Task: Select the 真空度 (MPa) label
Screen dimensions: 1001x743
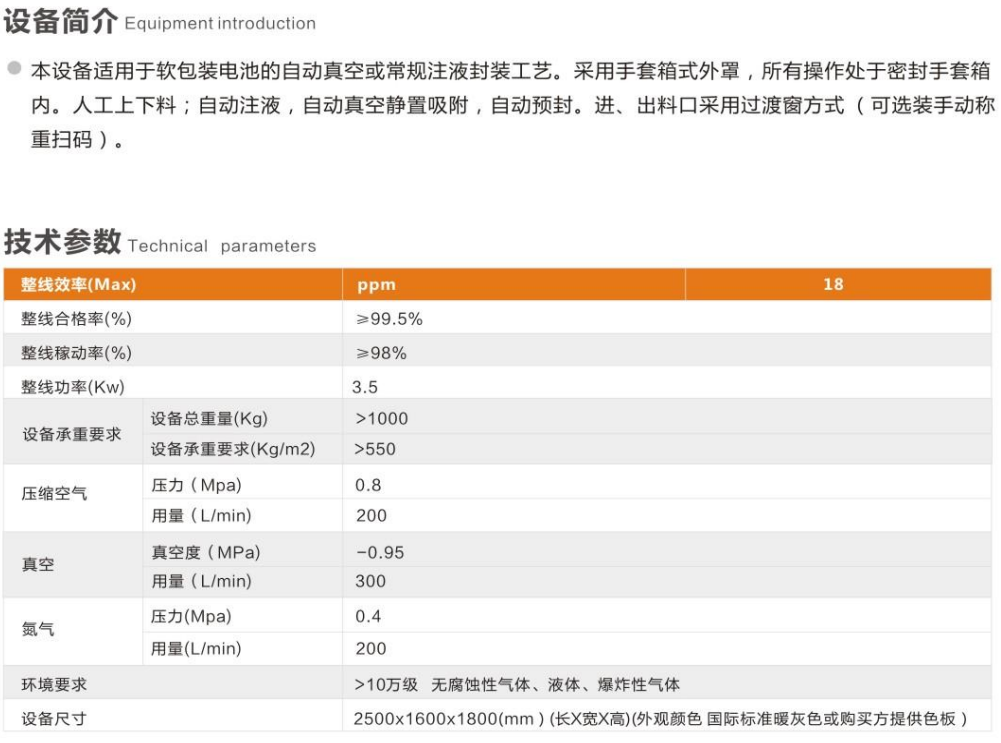Action: [205, 552]
